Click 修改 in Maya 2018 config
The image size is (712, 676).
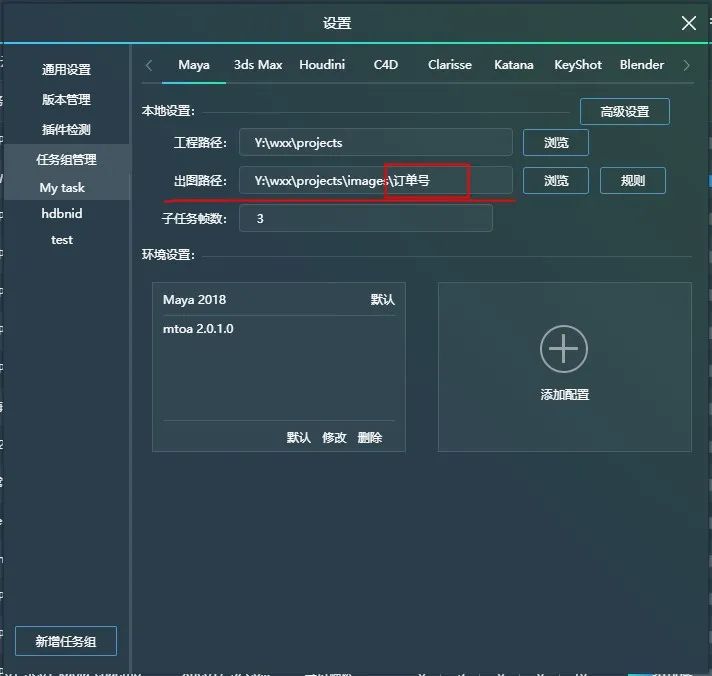(334, 438)
